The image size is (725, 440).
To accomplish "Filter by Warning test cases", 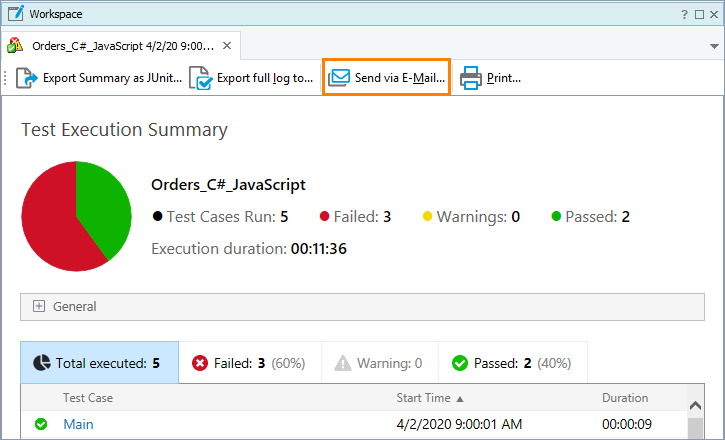I will click(378, 363).
